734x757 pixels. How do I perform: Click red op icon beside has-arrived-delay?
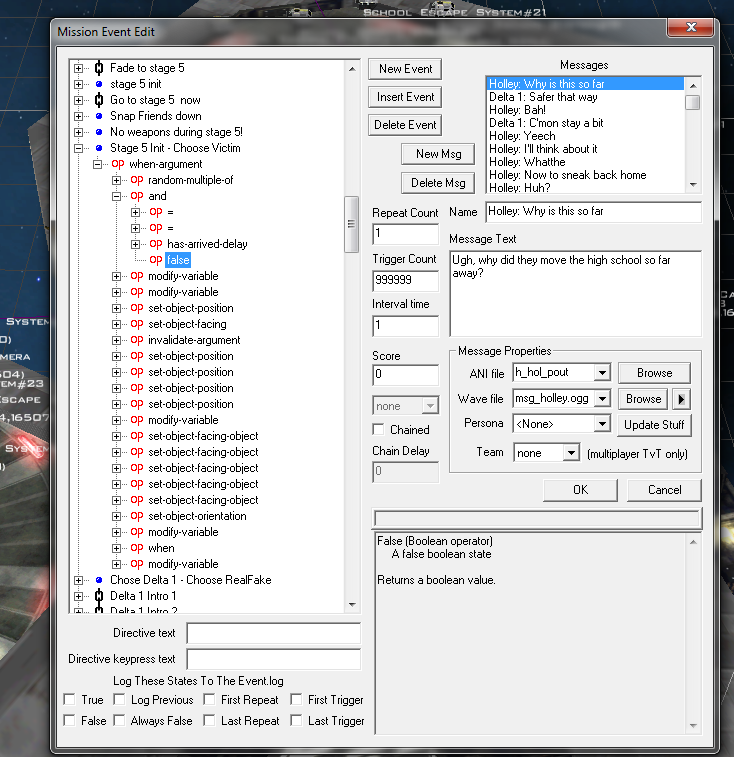(155, 244)
